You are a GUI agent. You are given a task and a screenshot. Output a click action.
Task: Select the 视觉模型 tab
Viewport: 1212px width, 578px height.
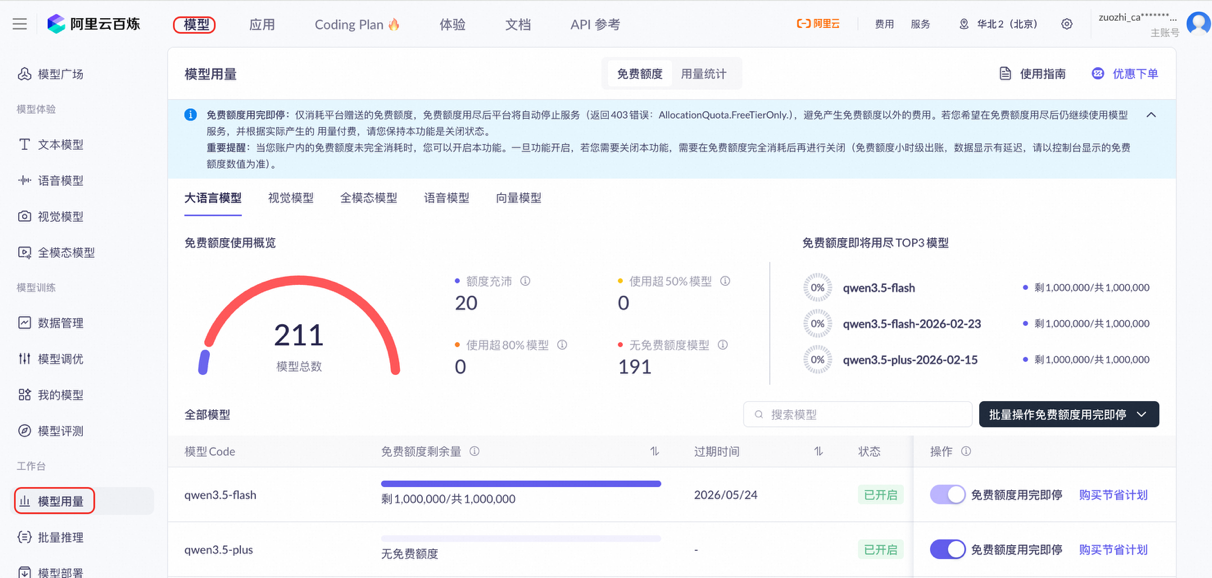point(291,198)
